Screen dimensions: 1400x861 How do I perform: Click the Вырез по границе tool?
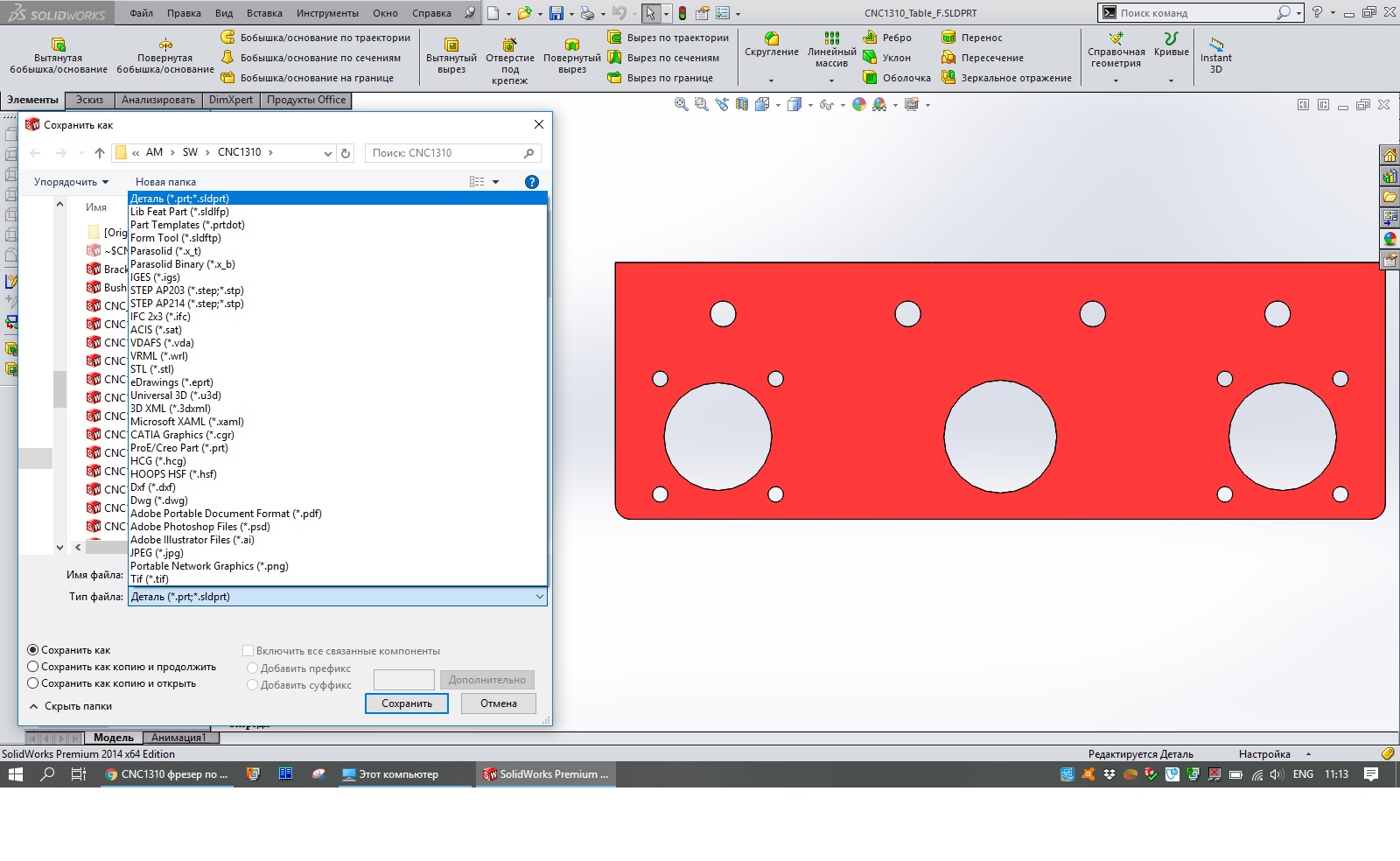tap(661, 78)
